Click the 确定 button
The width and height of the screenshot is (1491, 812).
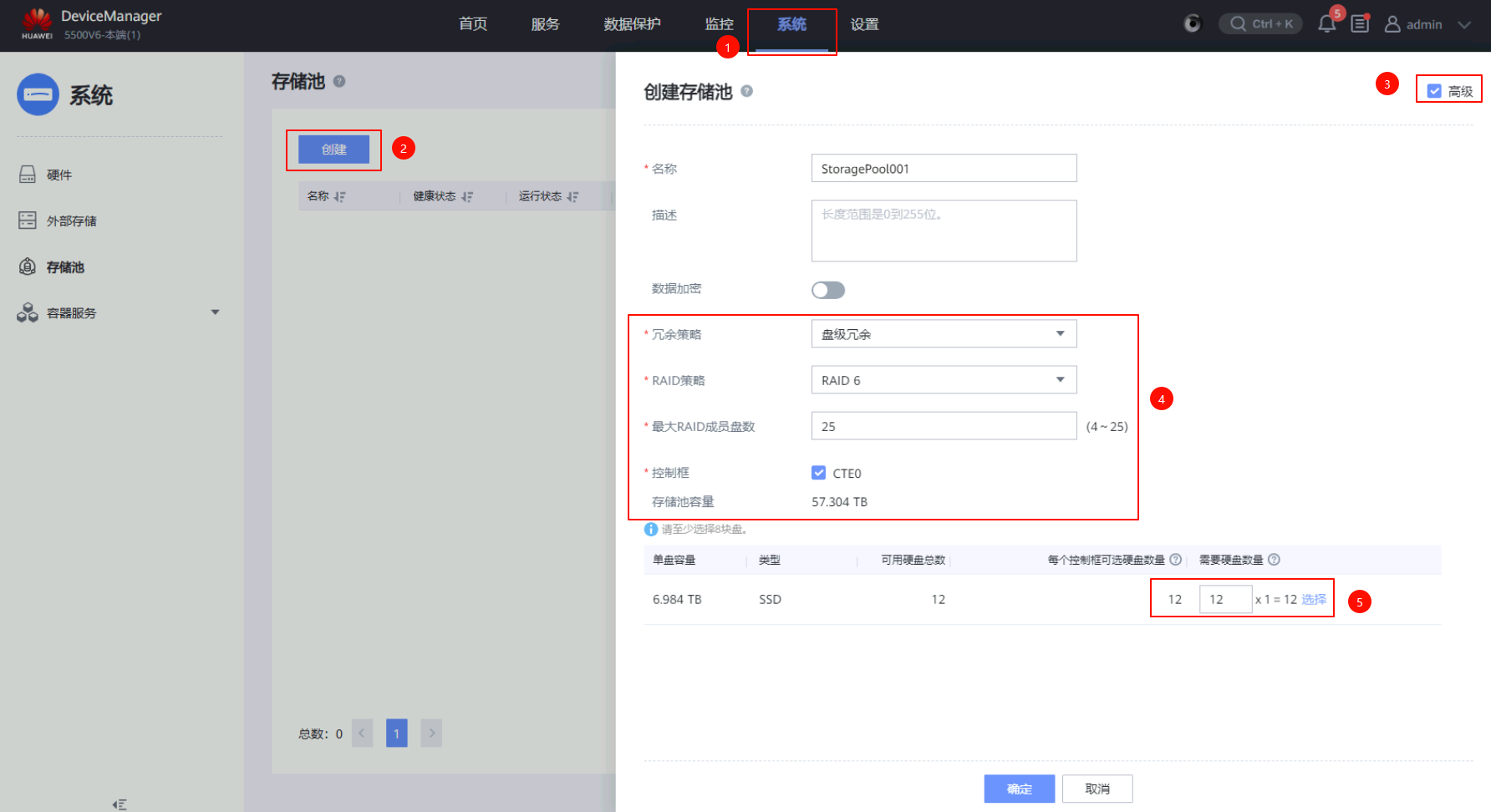[x=1019, y=789]
